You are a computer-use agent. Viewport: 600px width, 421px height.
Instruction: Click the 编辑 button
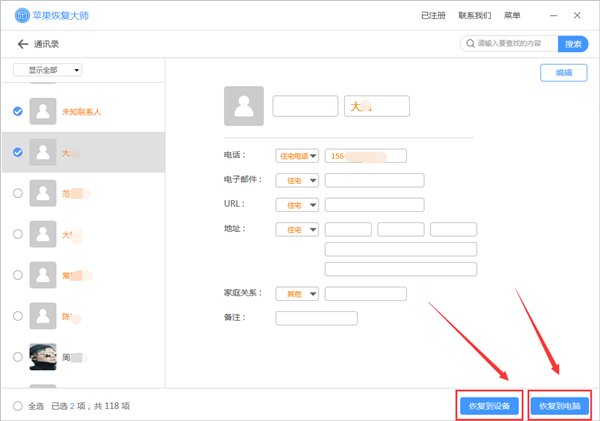564,73
